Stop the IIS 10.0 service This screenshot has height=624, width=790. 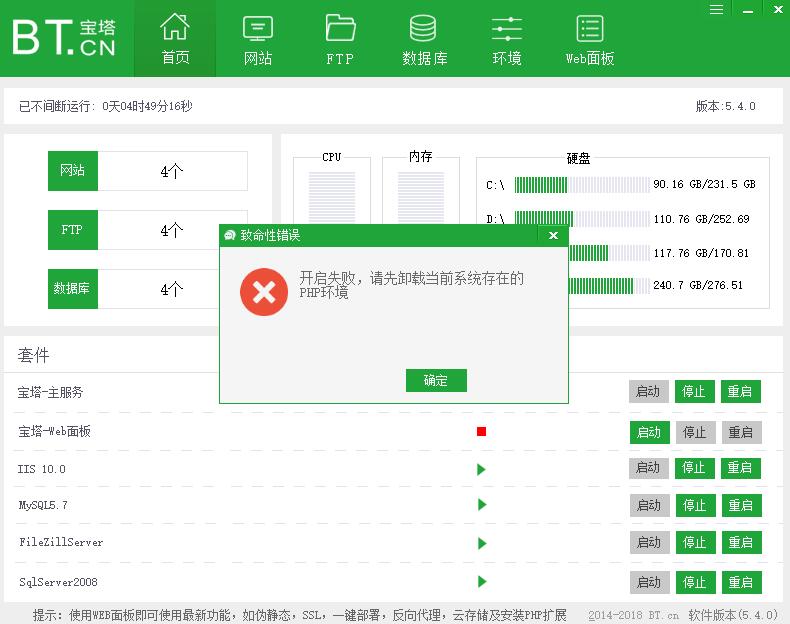tap(694, 468)
